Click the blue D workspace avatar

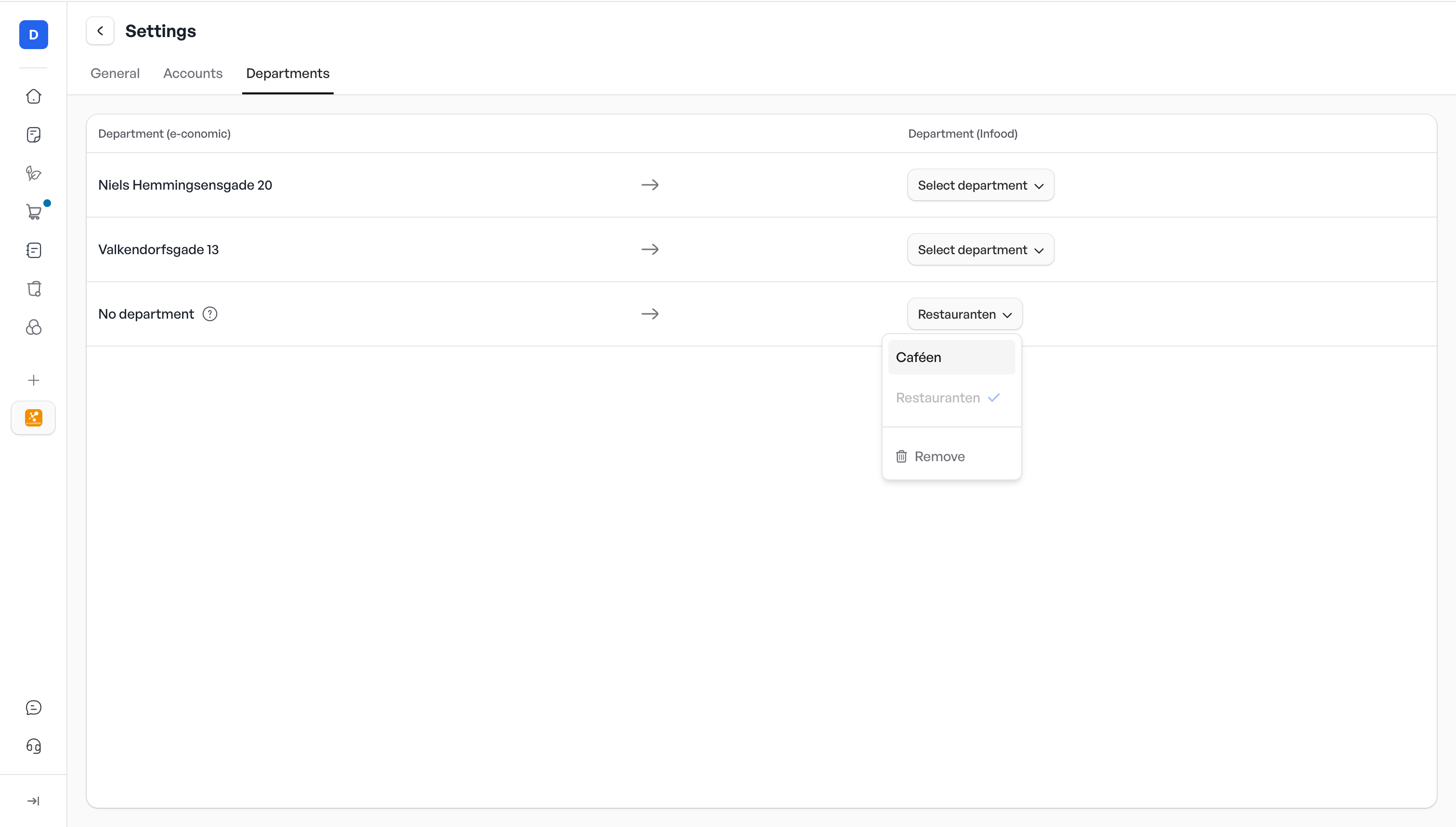[x=34, y=35]
